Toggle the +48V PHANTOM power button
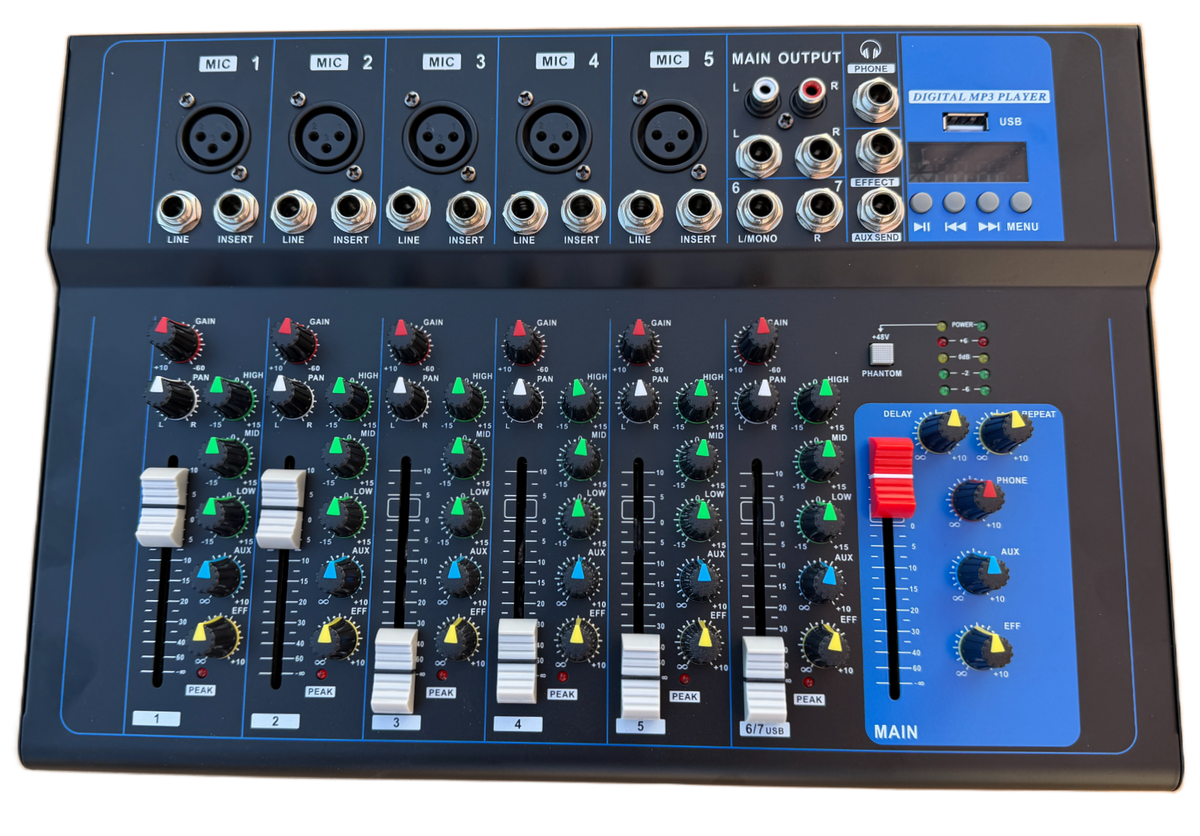1200x836 pixels. pos(881,353)
